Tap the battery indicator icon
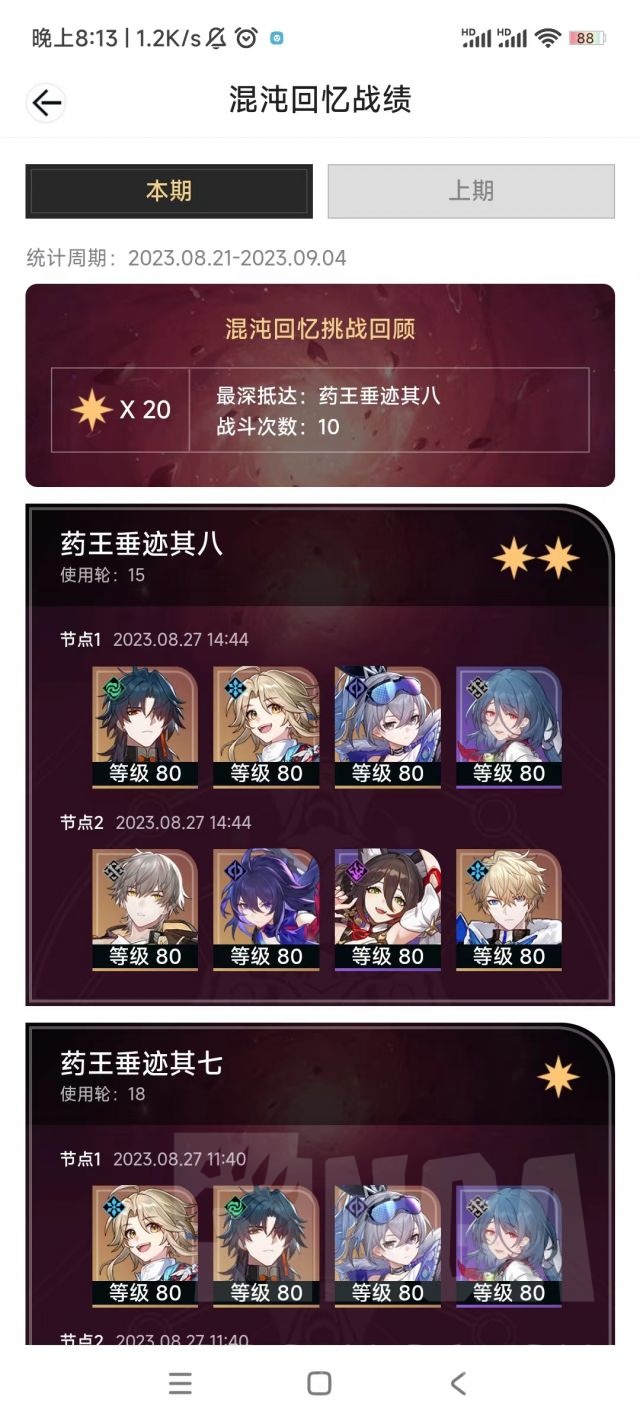The image size is (640, 1422). coord(586,38)
